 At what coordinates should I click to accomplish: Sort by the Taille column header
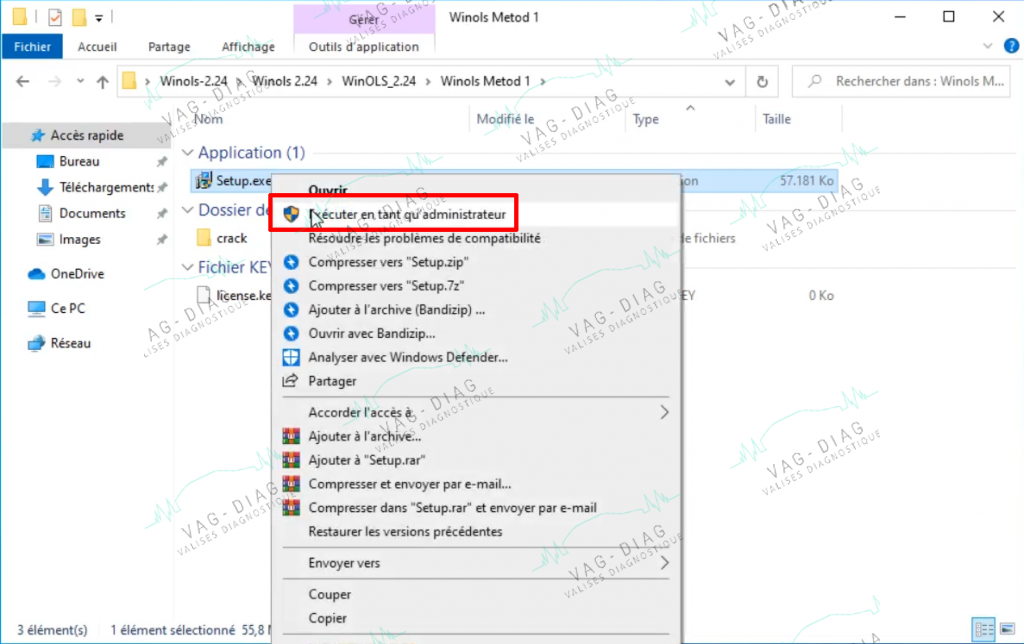point(776,119)
